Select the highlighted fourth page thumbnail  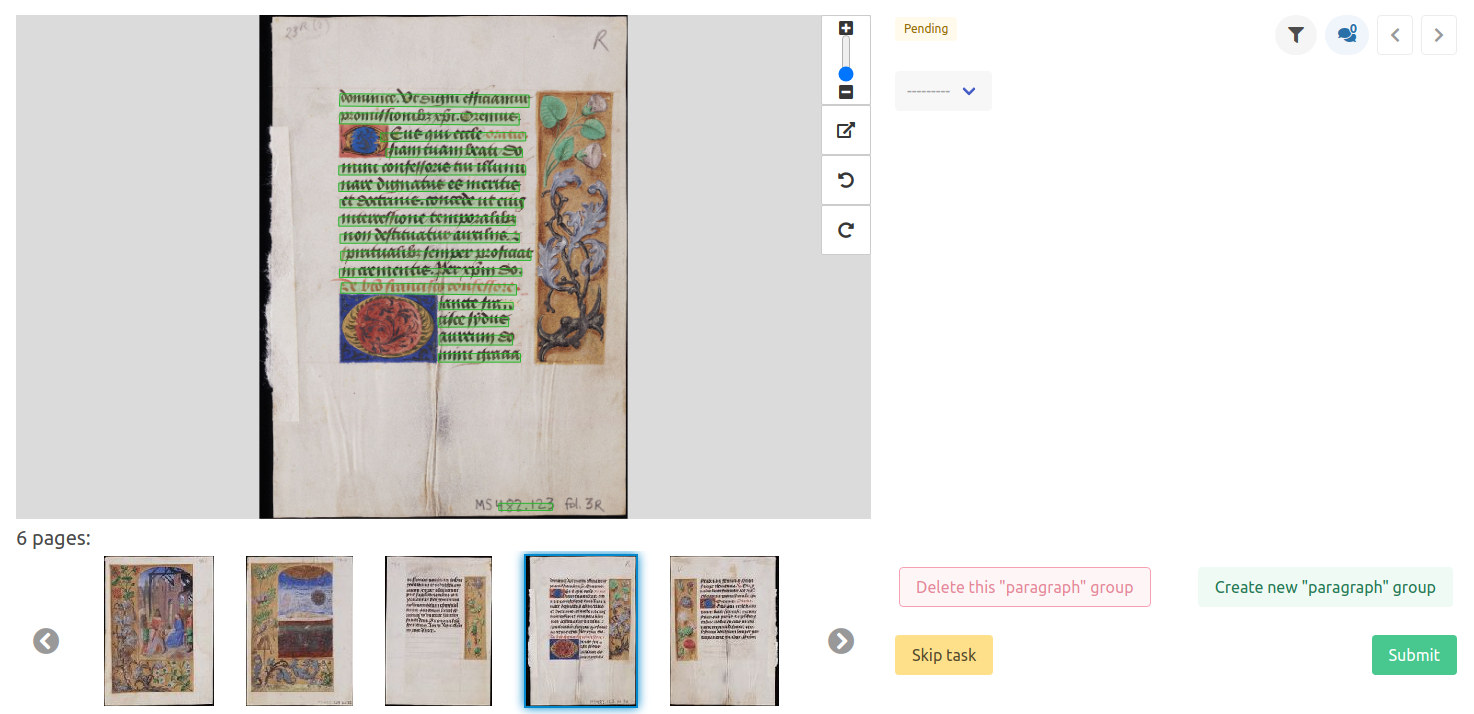click(x=581, y=631)
